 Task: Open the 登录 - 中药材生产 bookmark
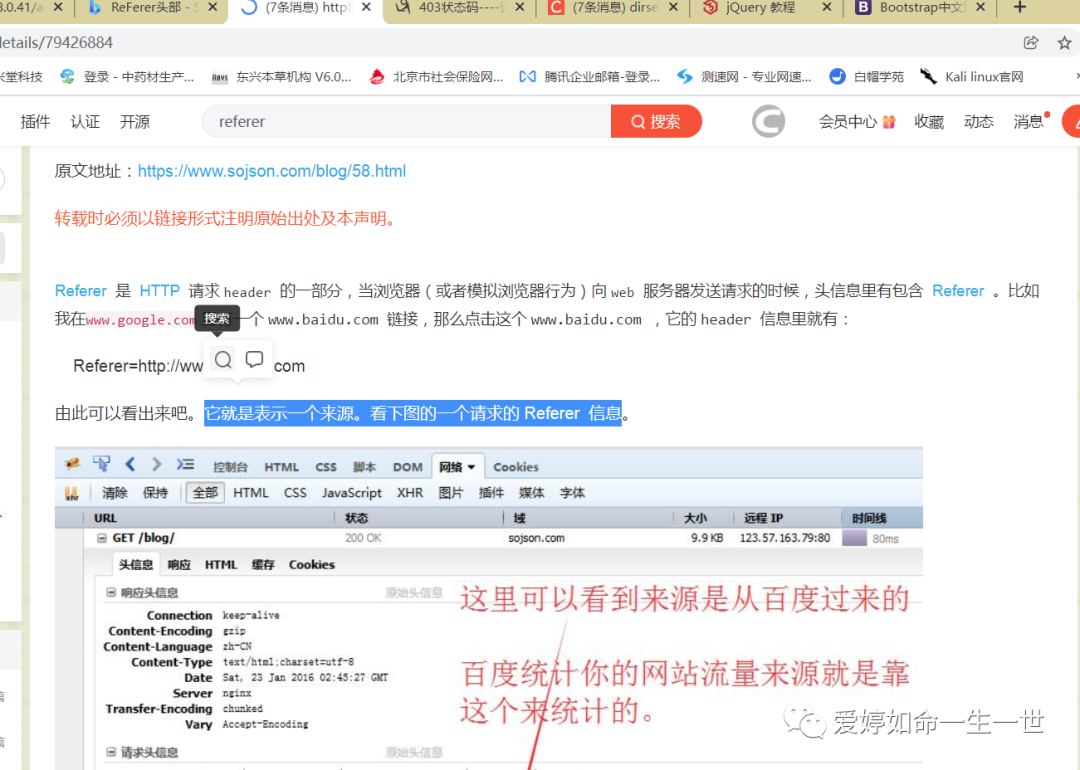pos(128,76)
